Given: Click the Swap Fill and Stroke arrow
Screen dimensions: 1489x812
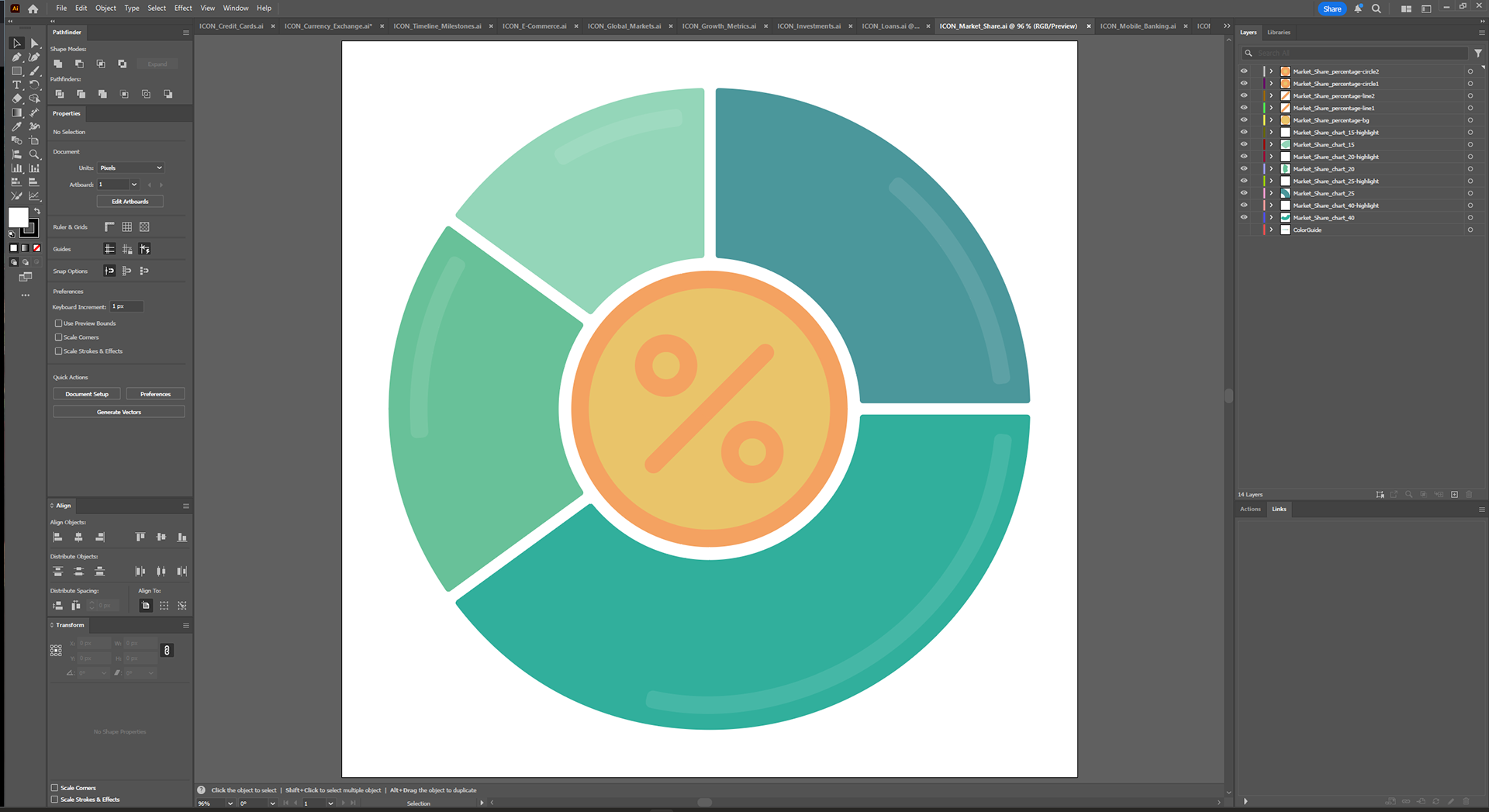Looking at the screenshot, I should [x=36, y=211].
